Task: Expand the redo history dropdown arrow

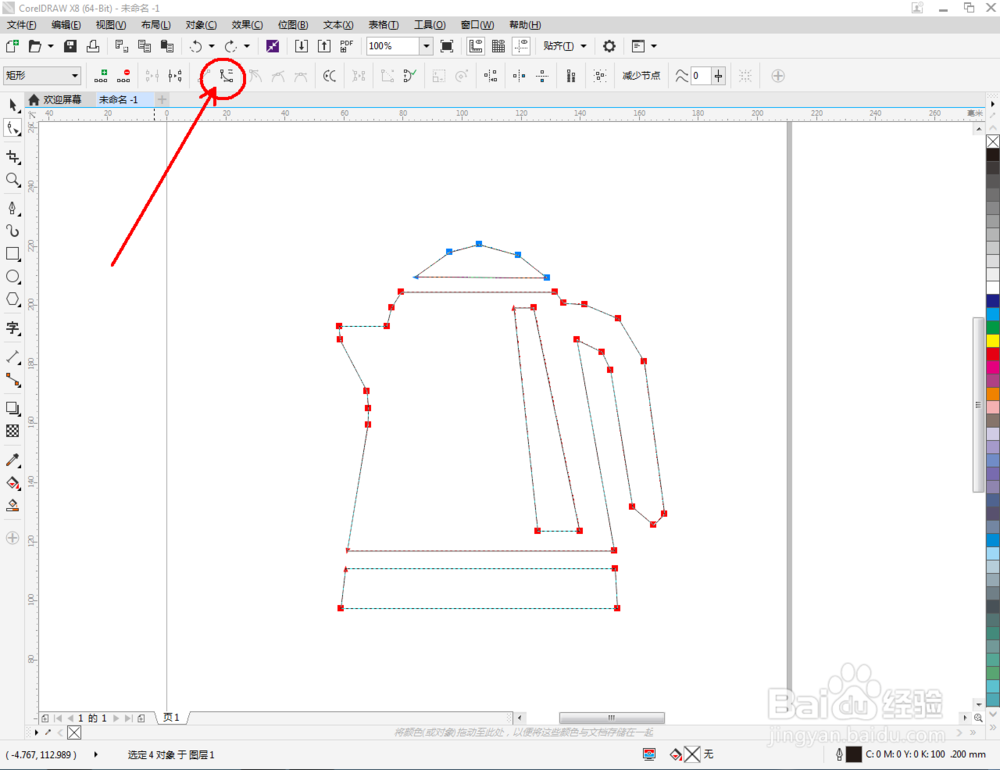Action: tap(247, 46)
